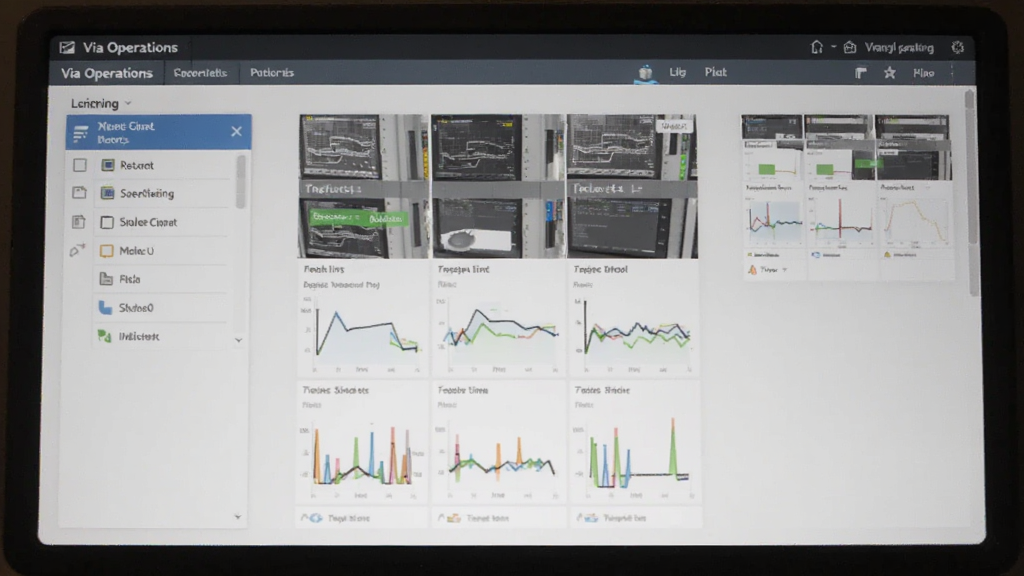Click the account name beside the gear icon
Image resolution: width=1024 pixels, height=576 pixels.
[x=899, y=48]
